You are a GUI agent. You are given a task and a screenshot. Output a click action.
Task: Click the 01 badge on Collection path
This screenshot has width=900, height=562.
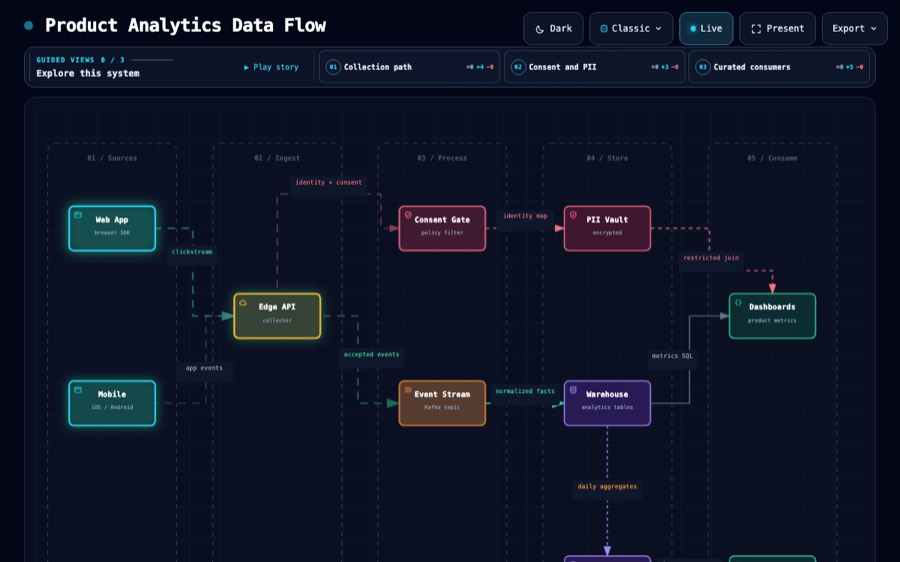[333, 67]
